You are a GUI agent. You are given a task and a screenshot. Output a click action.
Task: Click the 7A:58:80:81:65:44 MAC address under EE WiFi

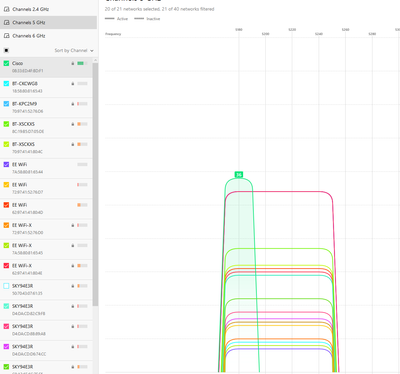pos(27,172)
